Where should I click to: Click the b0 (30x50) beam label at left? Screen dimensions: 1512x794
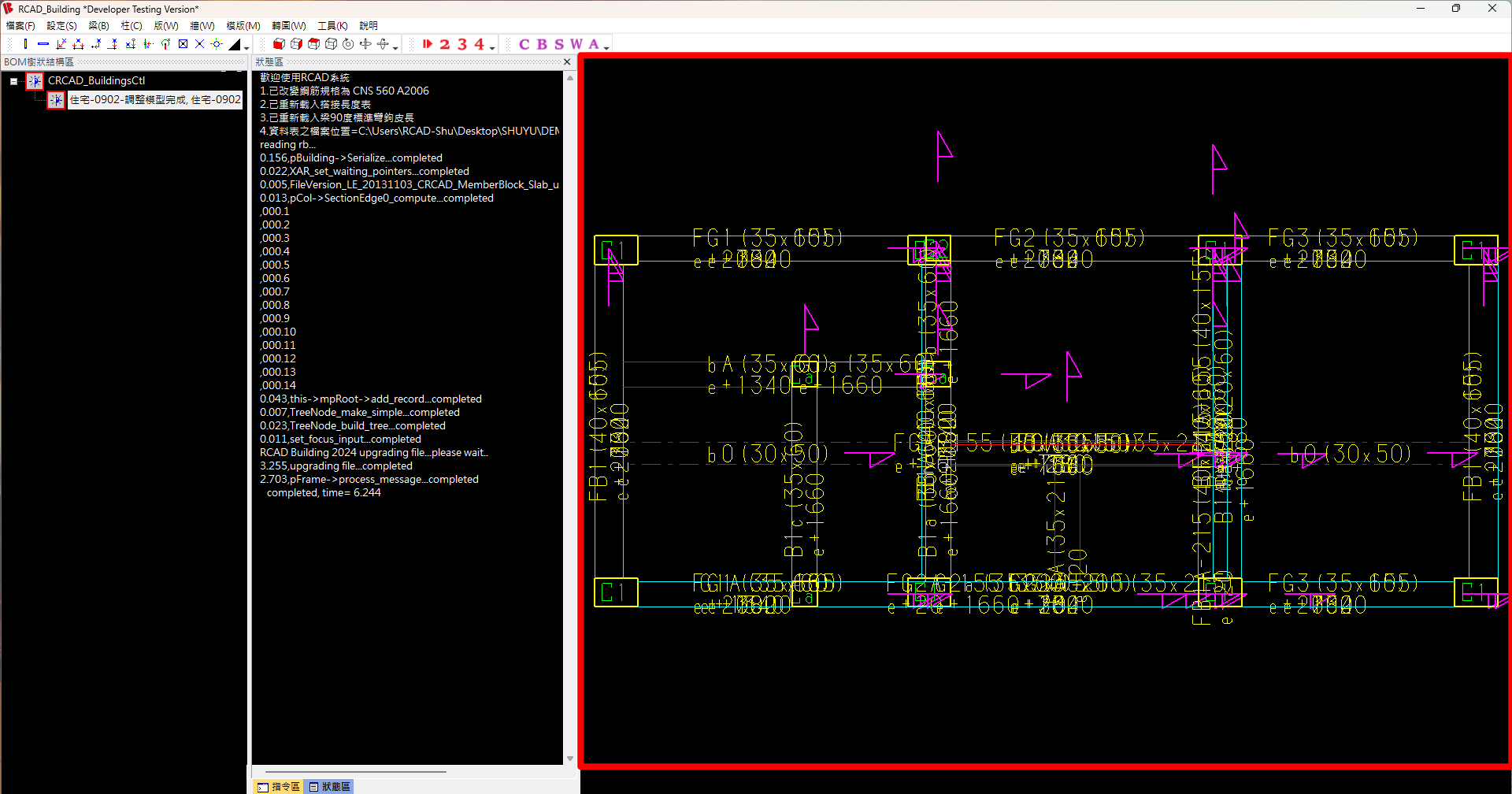pyautogui.click(x=767, y=453)
